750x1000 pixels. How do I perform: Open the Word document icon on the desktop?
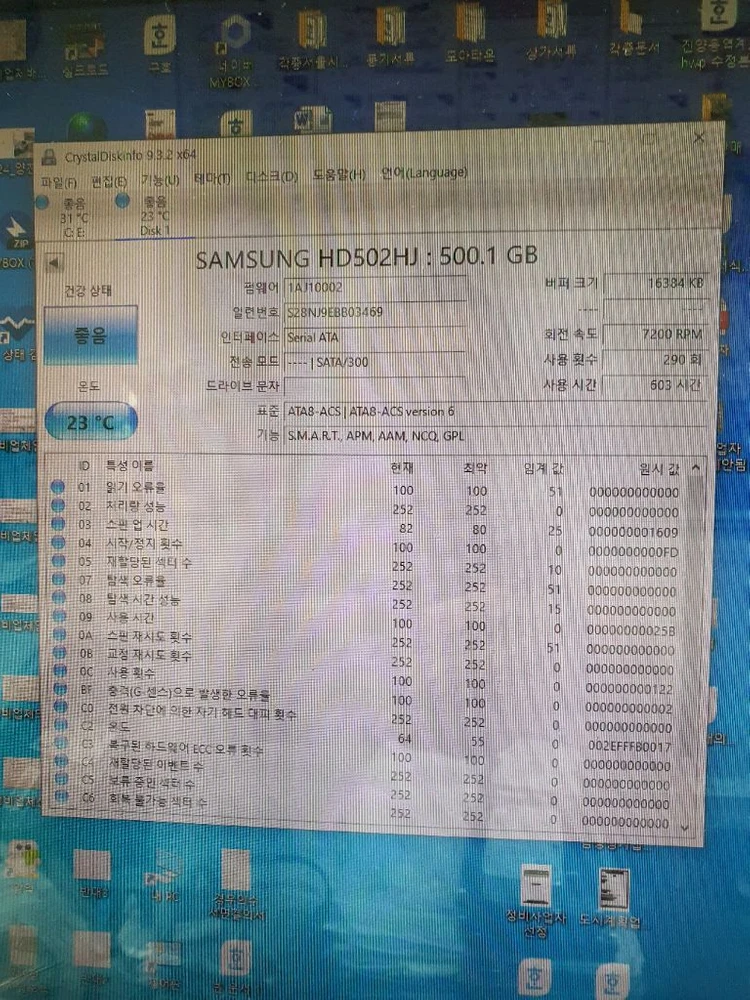point(312,120)
